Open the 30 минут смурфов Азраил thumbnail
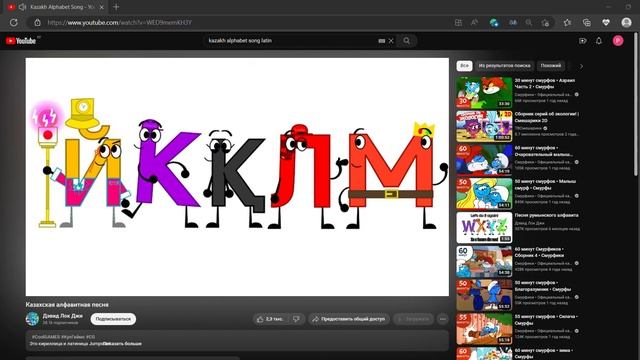The width and height of the screenshot is (640, 360). pyautogui.click(x=484, y=92)
